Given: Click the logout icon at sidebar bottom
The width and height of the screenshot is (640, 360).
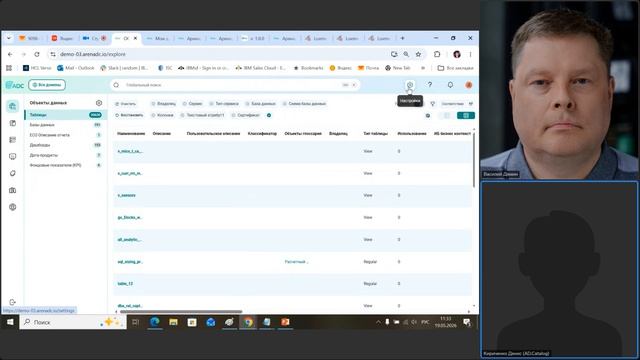Looking at the screenshot, I should 12,302.
